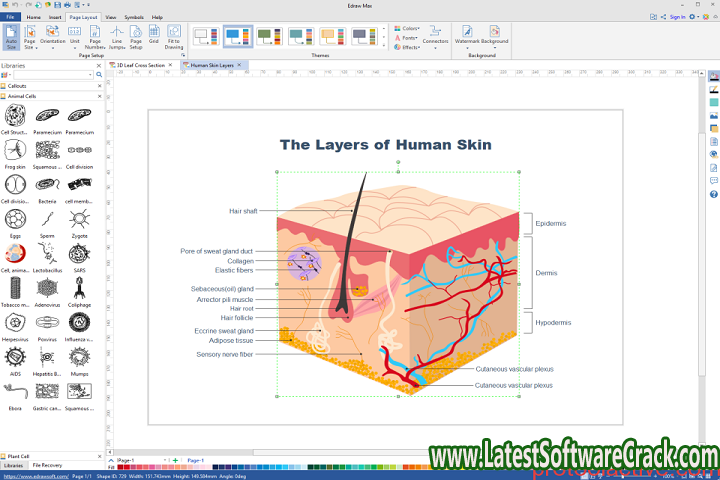Select the first theme thumbnail in Themes gallery
Image resolution: width=720 pixels, height=480 pixels.
(x=205, y=37)
